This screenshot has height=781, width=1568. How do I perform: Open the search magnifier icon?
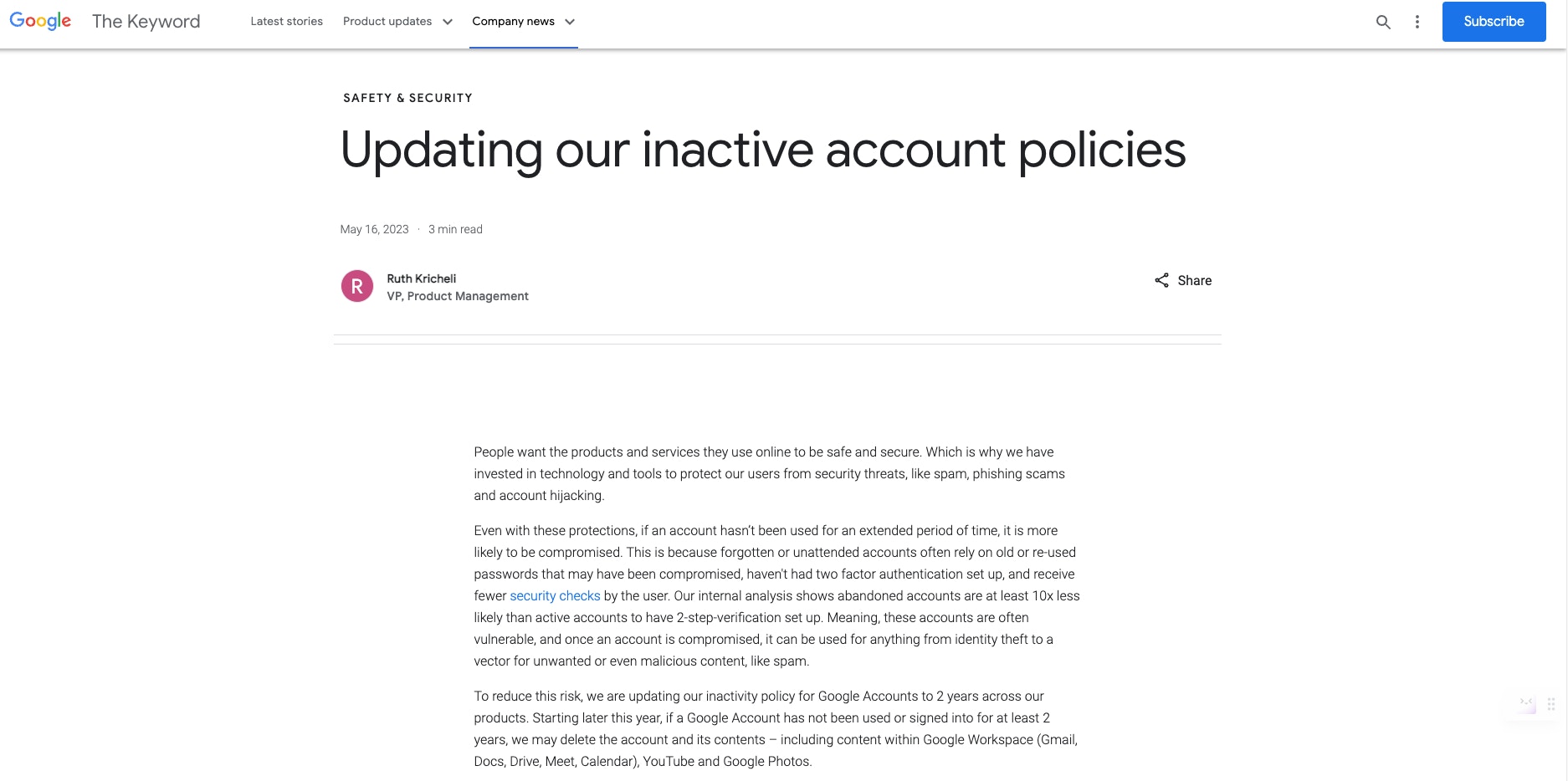[x=1383, y=22]
